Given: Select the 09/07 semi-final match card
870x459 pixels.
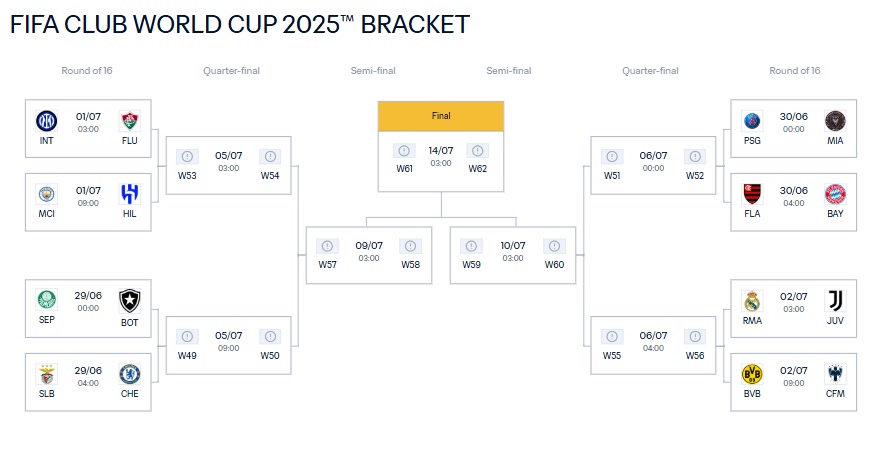Looking at the screenshot, I should 369,255.
